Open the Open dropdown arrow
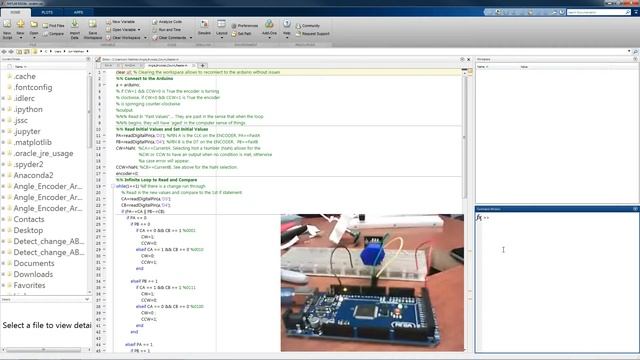This screenshot has height=360, width=640. (34, 38)
